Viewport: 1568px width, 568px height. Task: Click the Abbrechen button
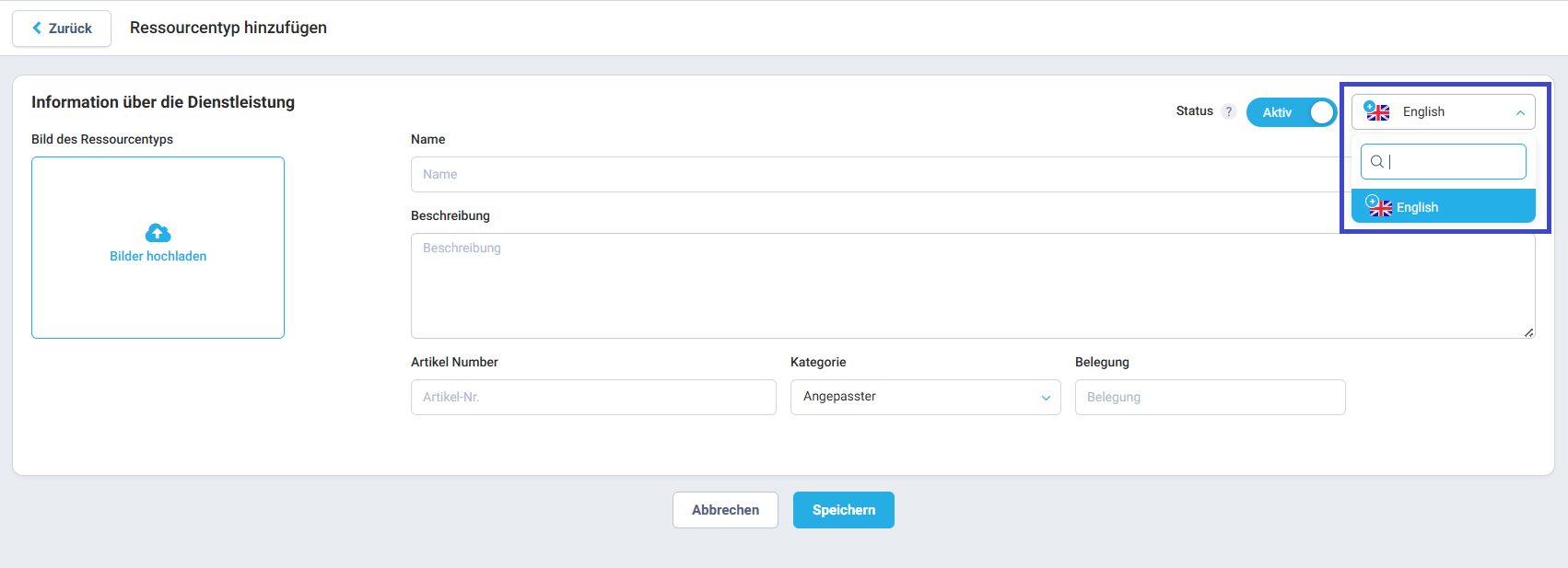(725, 510)
